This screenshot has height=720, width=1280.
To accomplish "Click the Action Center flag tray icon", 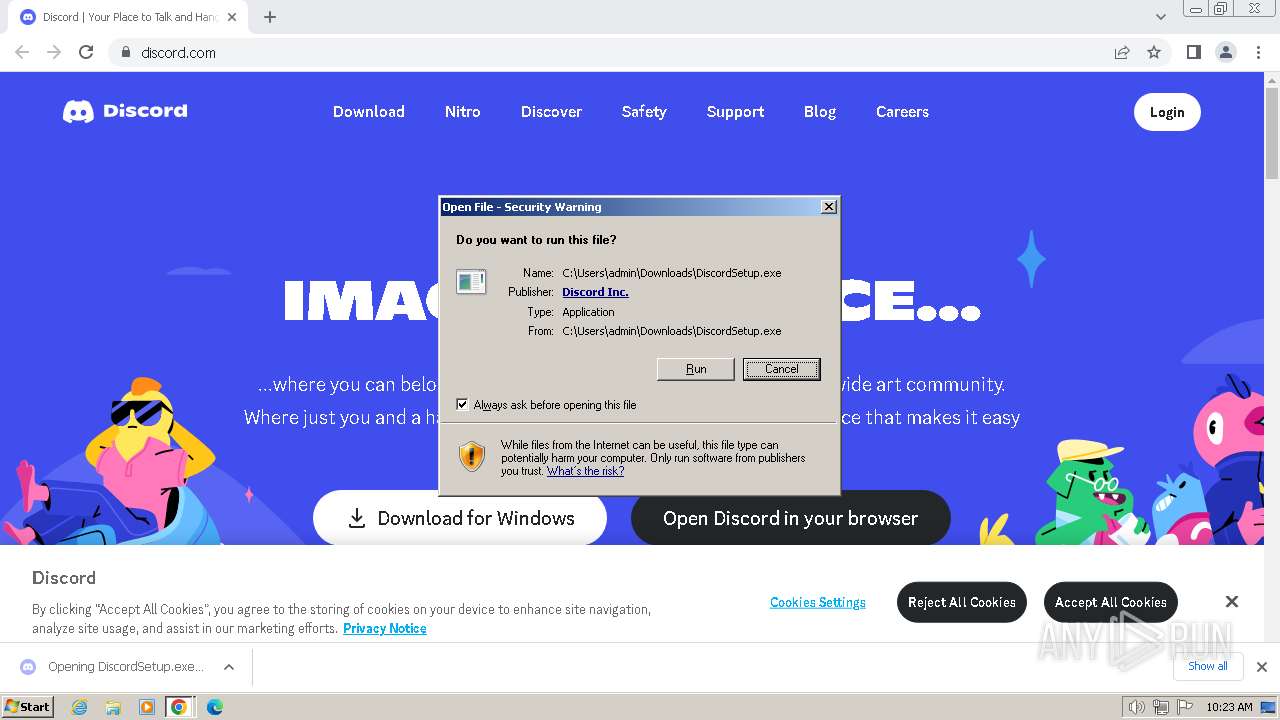I will pyautogui.click(x=1184, y=707).
